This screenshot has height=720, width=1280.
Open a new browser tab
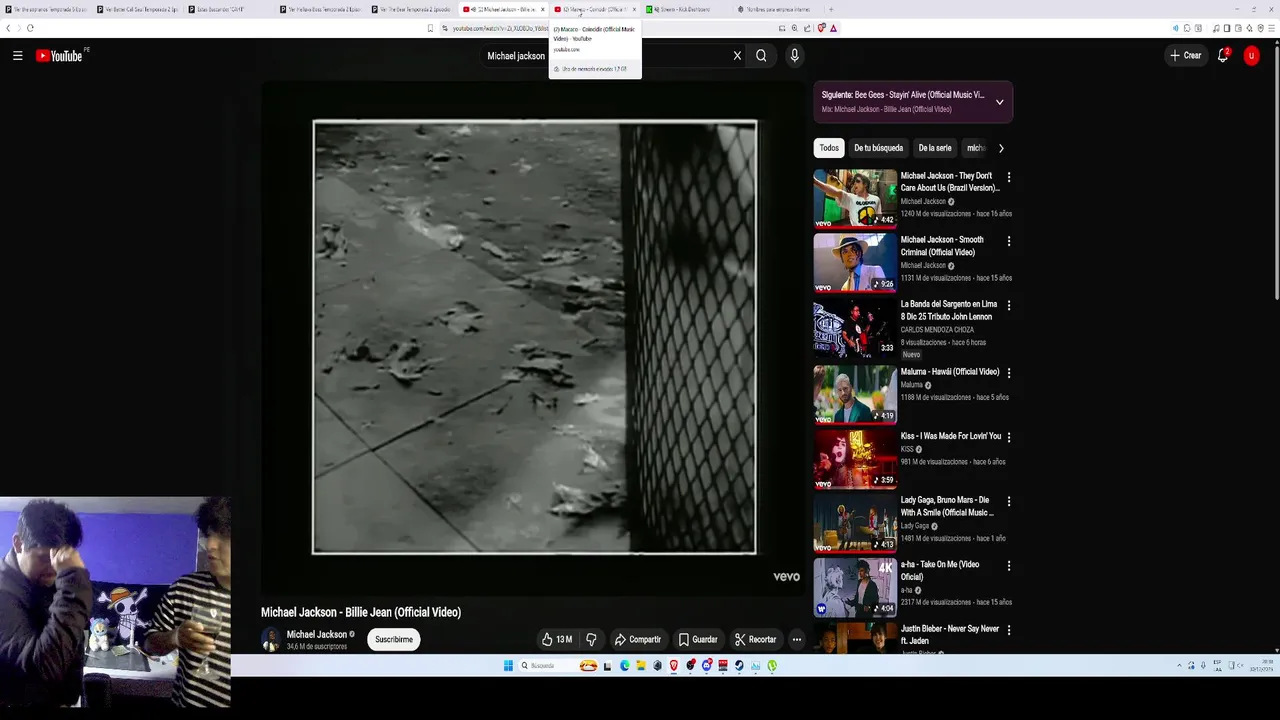click(830, 9)
